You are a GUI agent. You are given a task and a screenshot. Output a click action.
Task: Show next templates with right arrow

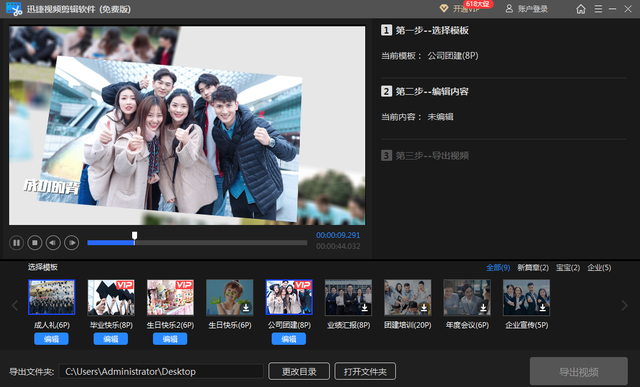[x=624, y=305]
